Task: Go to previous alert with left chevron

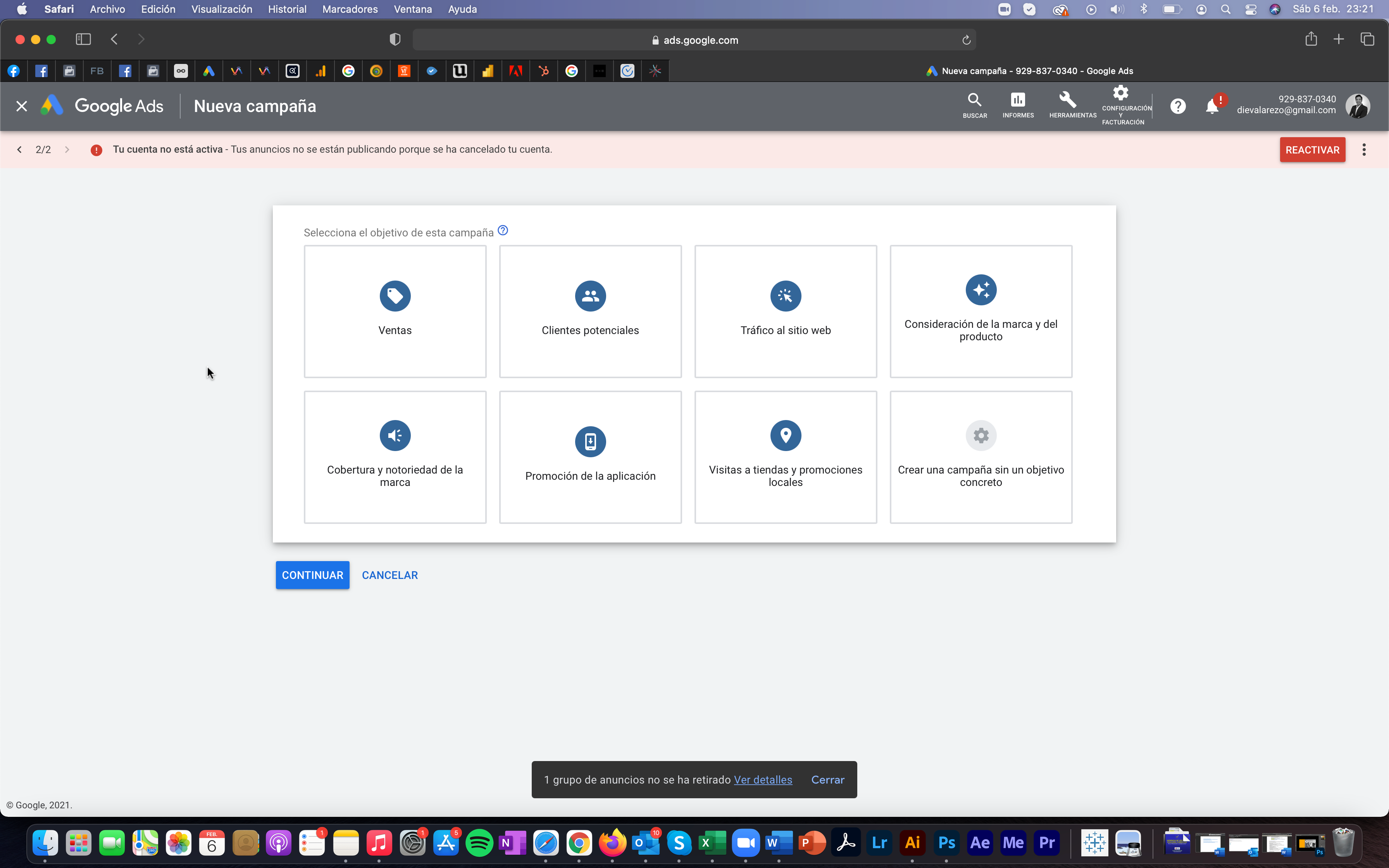Action: pos(19,149)
